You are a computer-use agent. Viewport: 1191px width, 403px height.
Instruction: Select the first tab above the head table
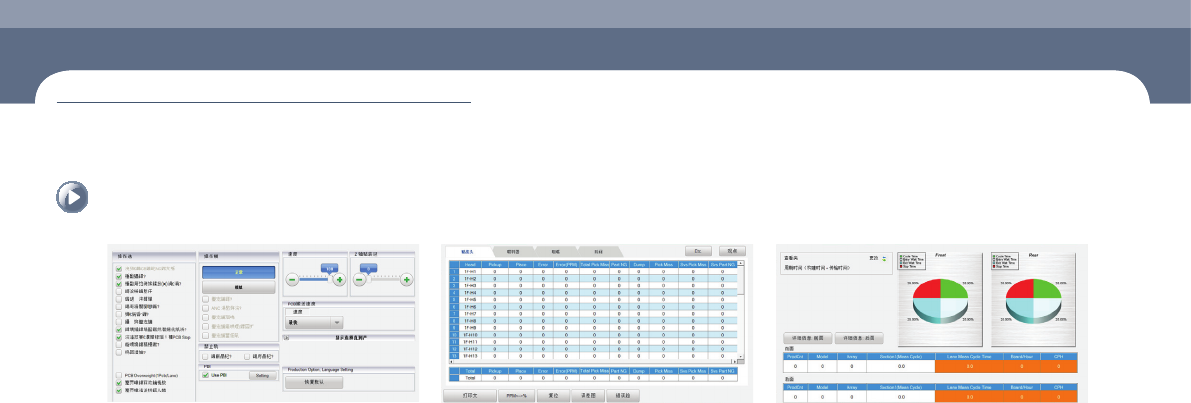pos(466,251)
